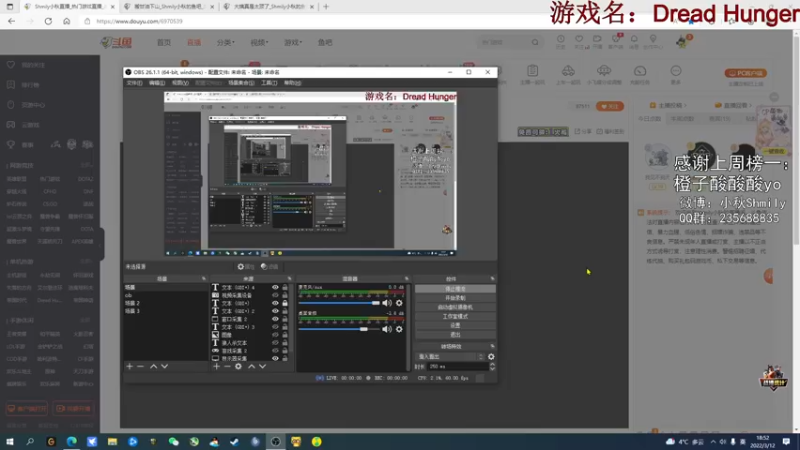
Task: Undock the sources panel via its header icon
Action: click(289, 279)
